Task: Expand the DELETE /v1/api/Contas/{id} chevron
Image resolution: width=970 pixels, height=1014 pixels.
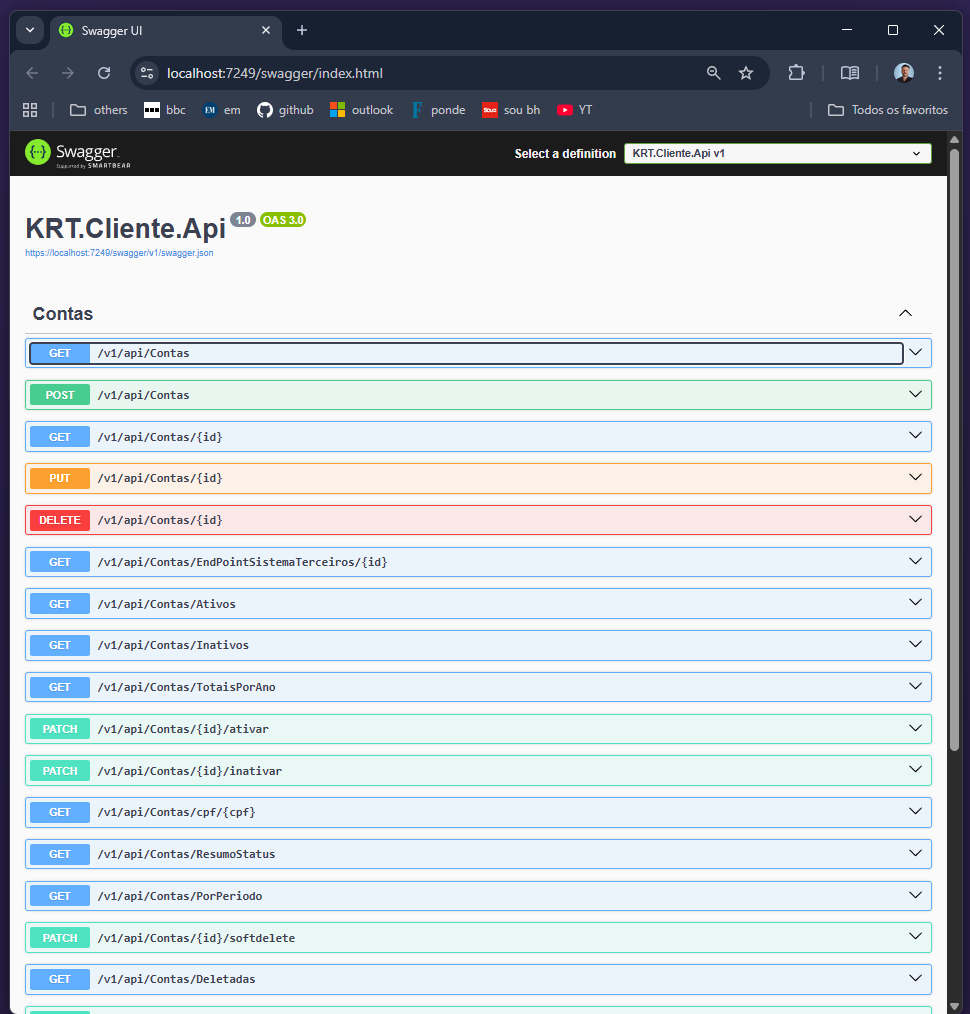Action: [915, 519]
